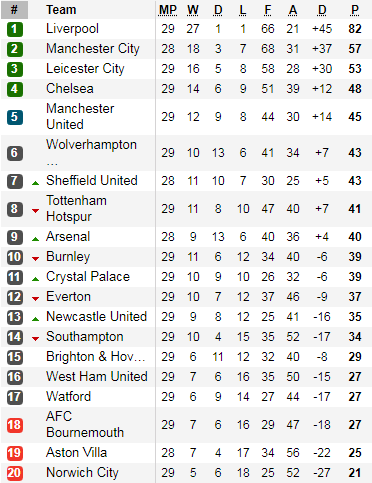Click red down arrow beside Tottenham Hotspur
This screenshot has width=372, height=483.
[35, 211]
